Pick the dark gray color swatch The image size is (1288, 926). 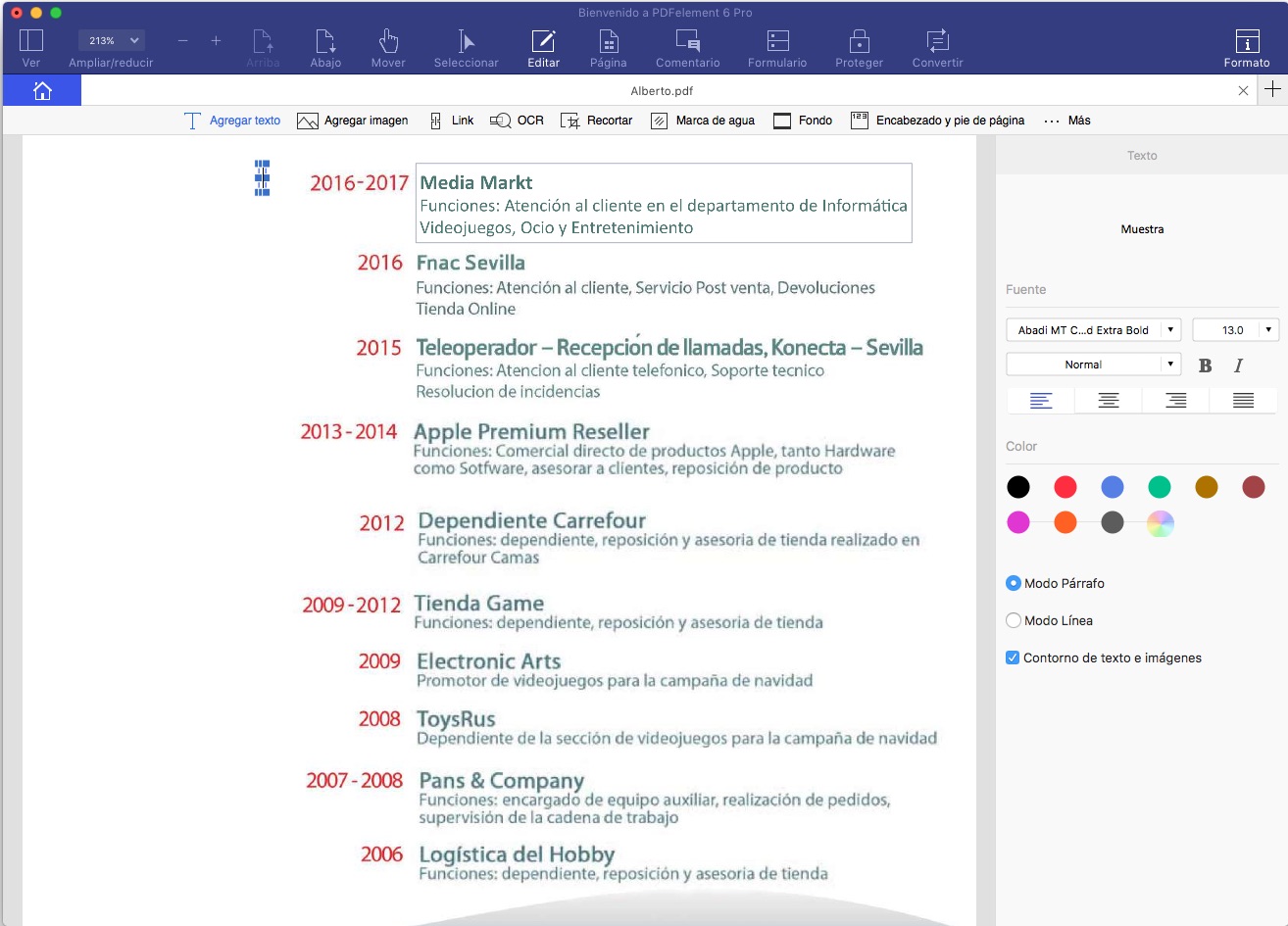point(1113,522)
